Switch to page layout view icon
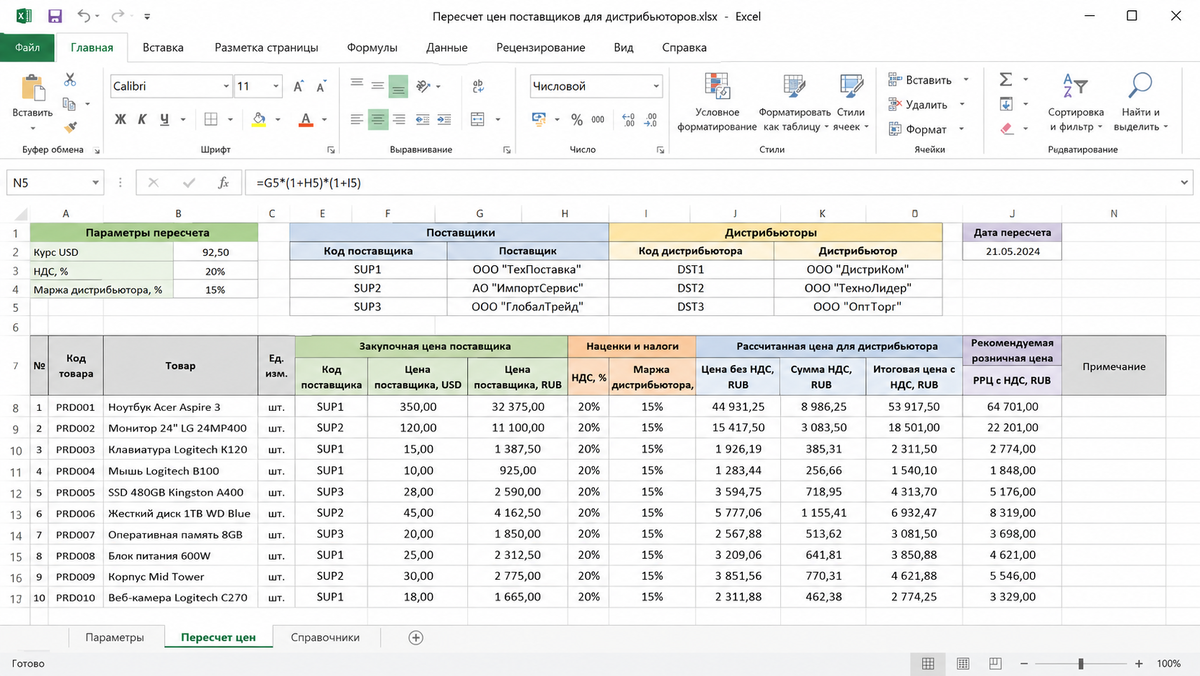The width and height of the screenshot is (1200, 676). pyautogui.click(x=962, y=664)
